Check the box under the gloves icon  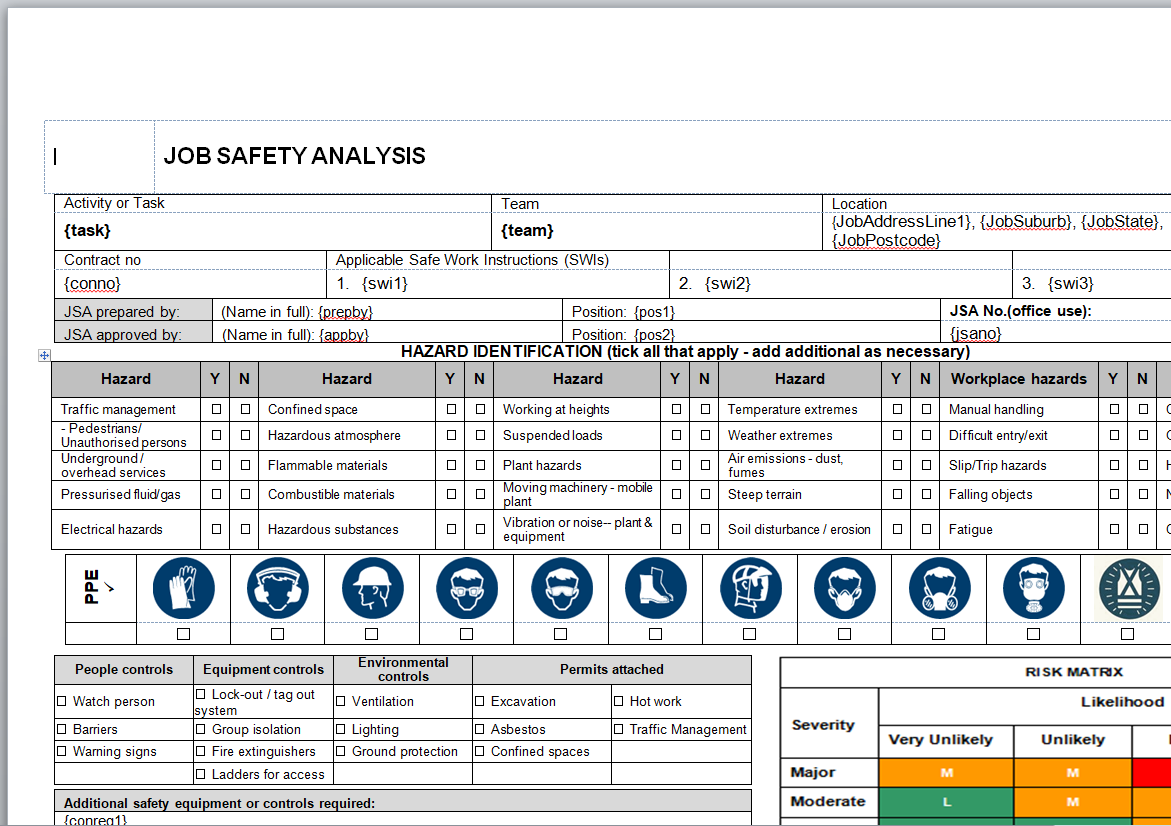point(183,634)
